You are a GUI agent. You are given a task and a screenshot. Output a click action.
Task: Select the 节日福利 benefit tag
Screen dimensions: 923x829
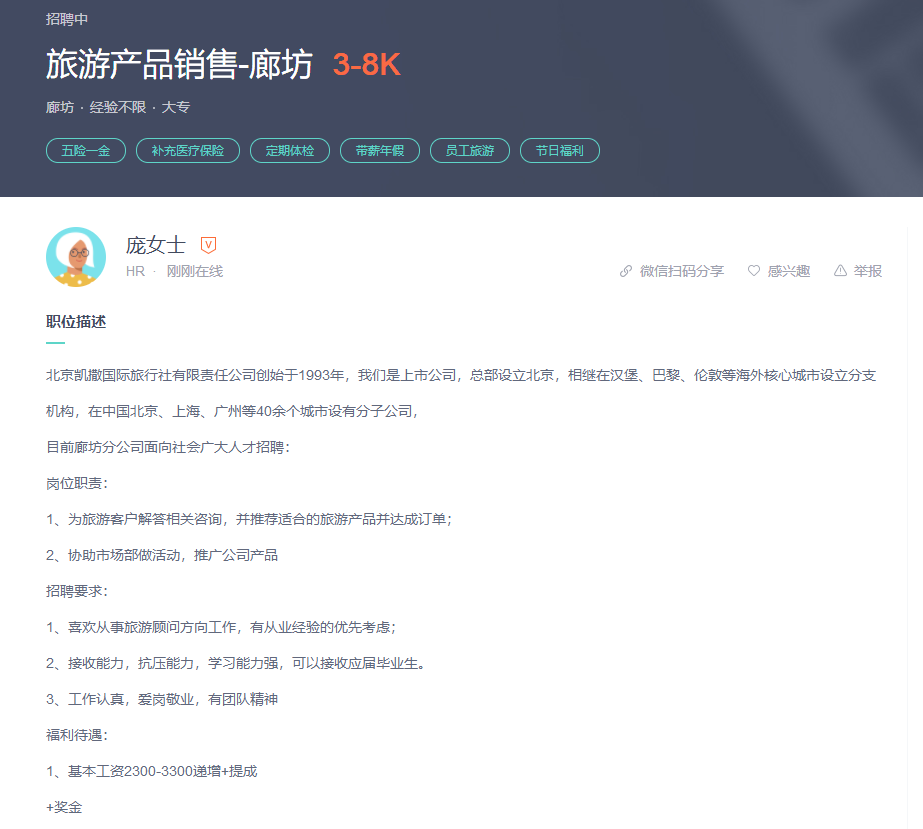coord(559,151)
